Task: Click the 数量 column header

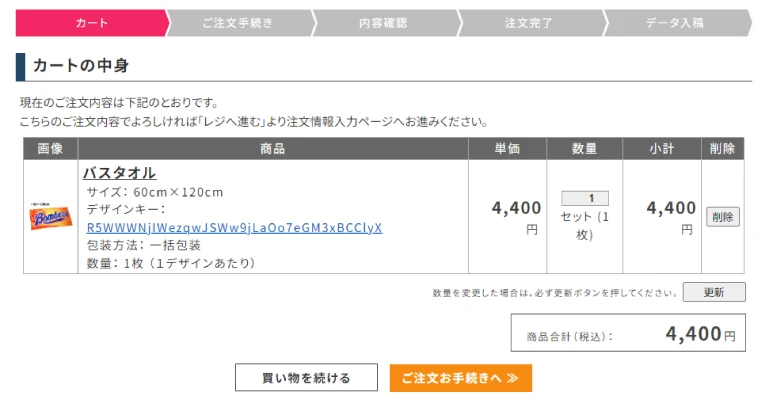Action: tap(584, 149)
